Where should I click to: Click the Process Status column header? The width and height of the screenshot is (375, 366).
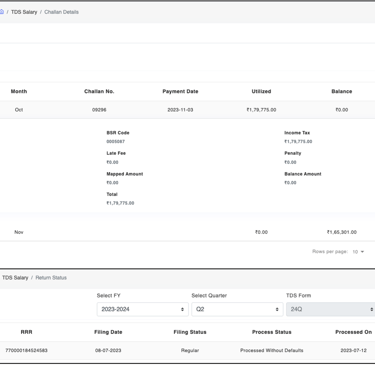272,332
